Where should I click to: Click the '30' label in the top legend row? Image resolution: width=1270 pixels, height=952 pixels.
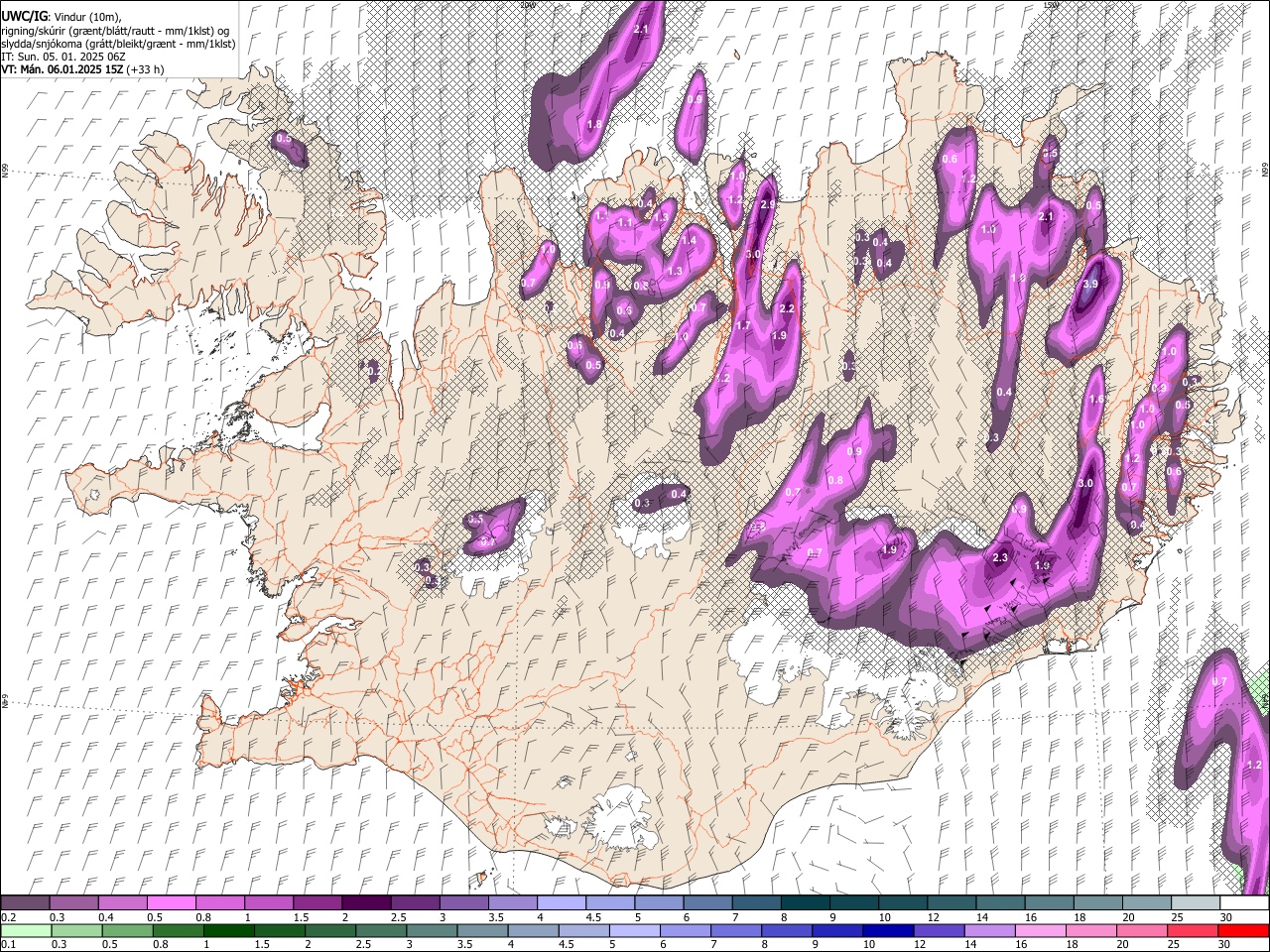pyautogui.click(x=1226, y=917)
